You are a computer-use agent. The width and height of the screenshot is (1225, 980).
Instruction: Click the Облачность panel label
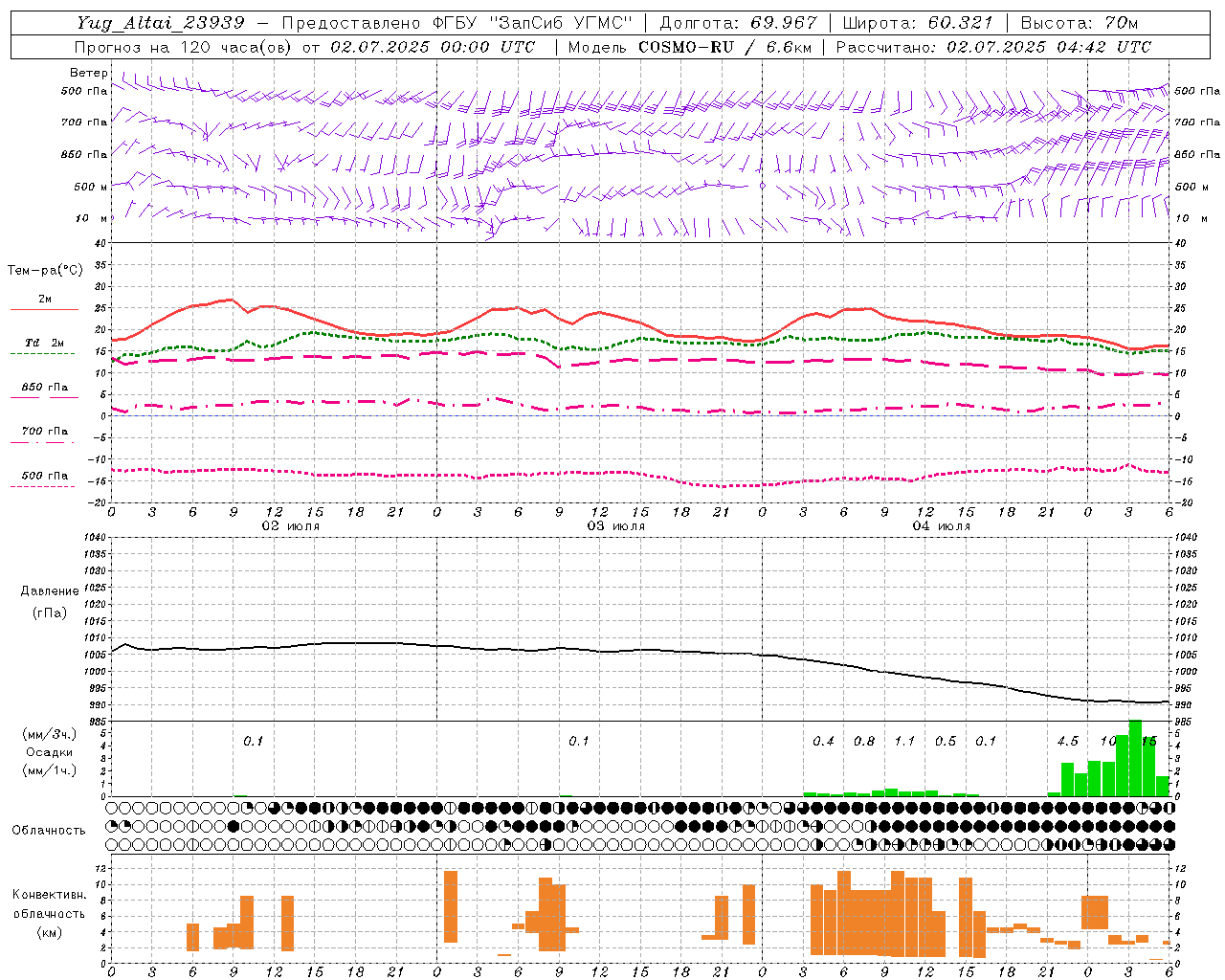click(x=49, y=830)
